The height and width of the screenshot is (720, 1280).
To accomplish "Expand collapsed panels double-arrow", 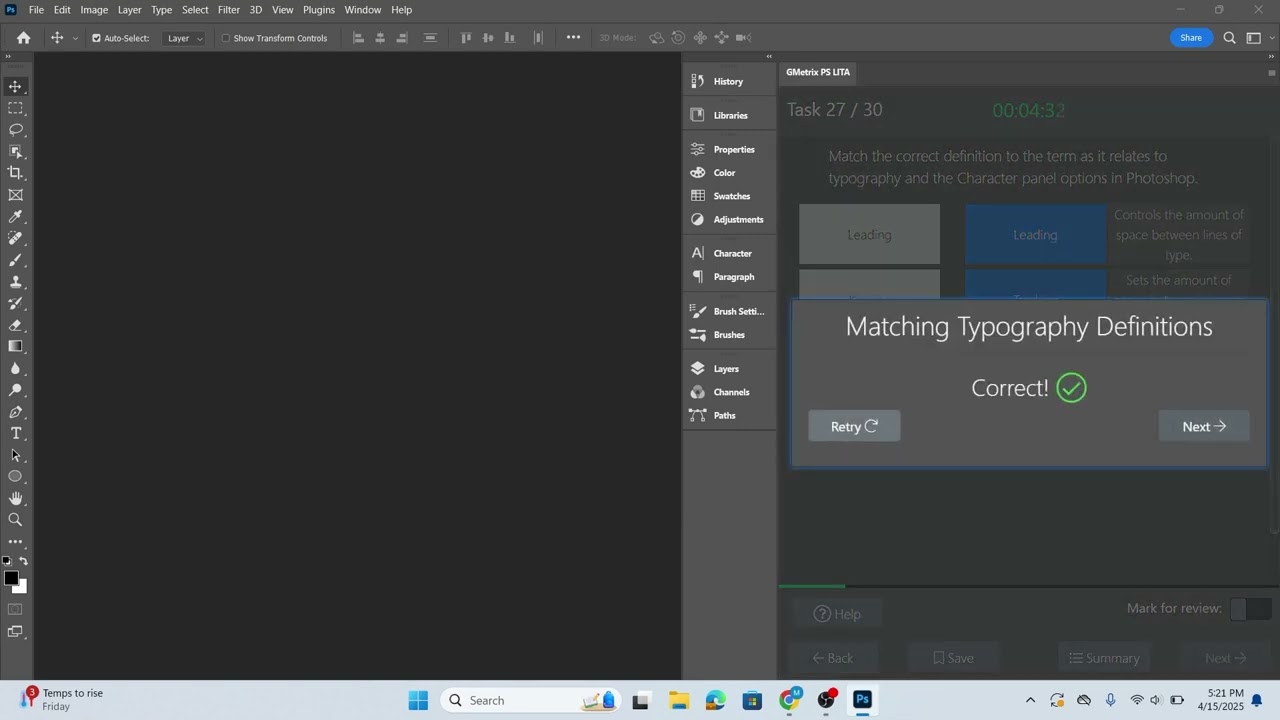I will pyautogui.click(x=769, y=57).
